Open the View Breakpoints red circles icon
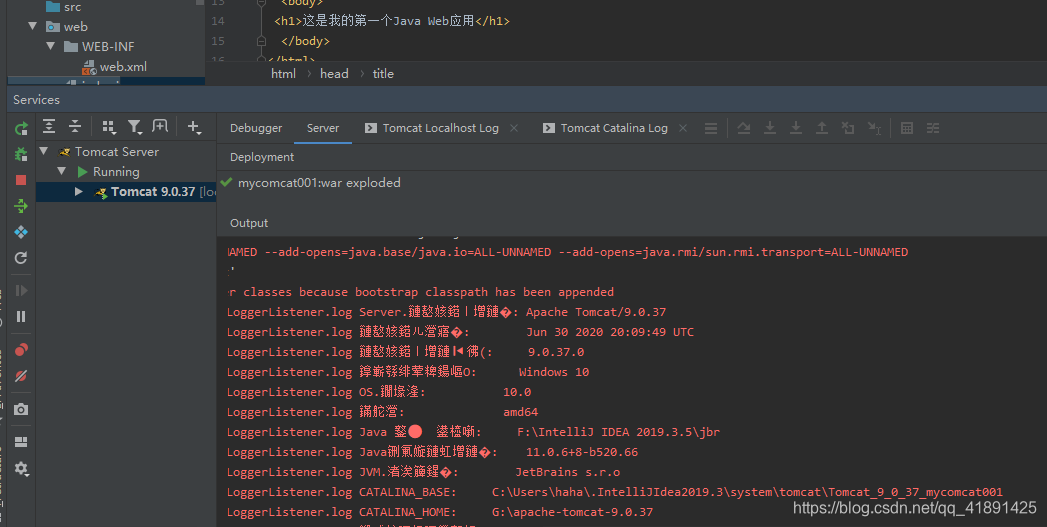Viewport: 1047px width, 527px height. pyautogui.click(x=21, y=350)
